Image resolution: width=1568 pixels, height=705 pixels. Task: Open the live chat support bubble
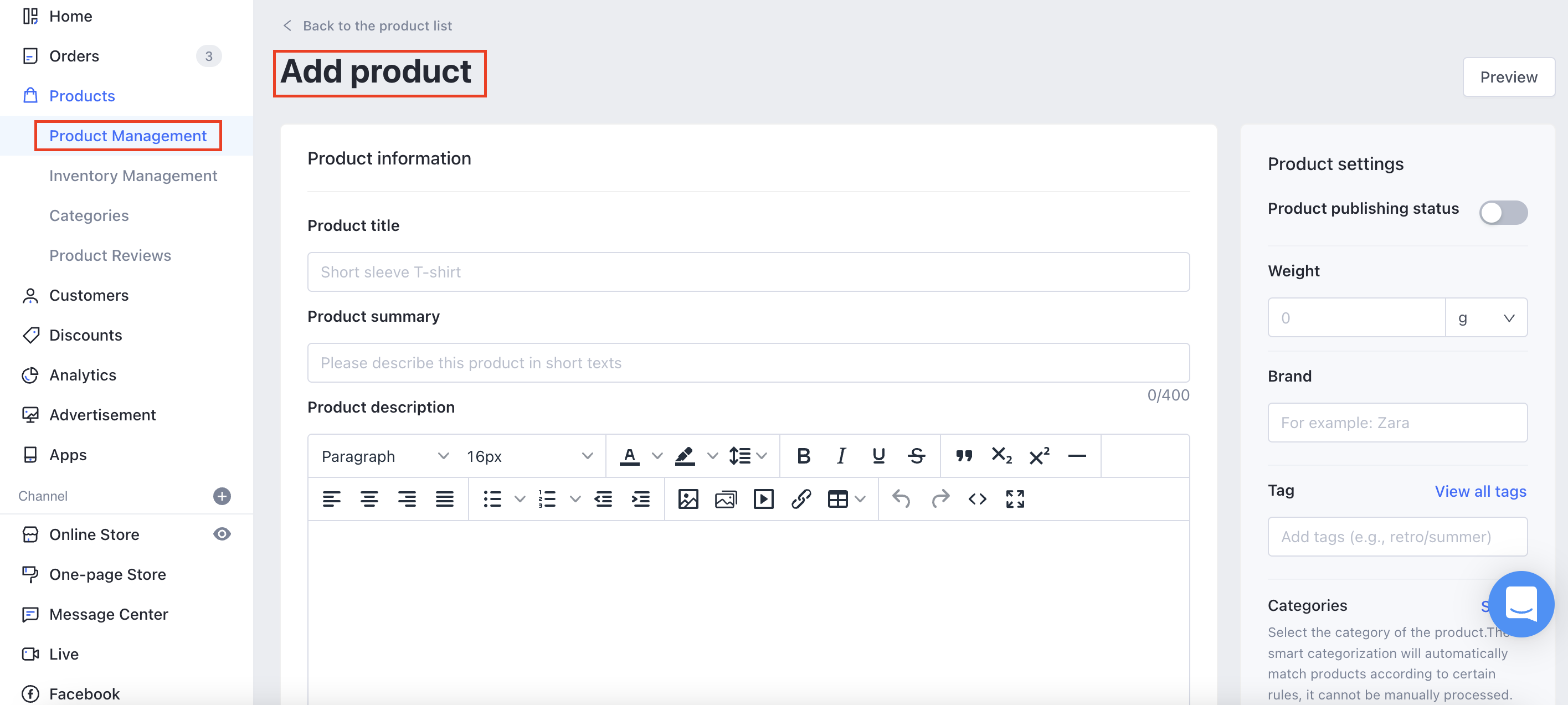(x=1520, y=603)
